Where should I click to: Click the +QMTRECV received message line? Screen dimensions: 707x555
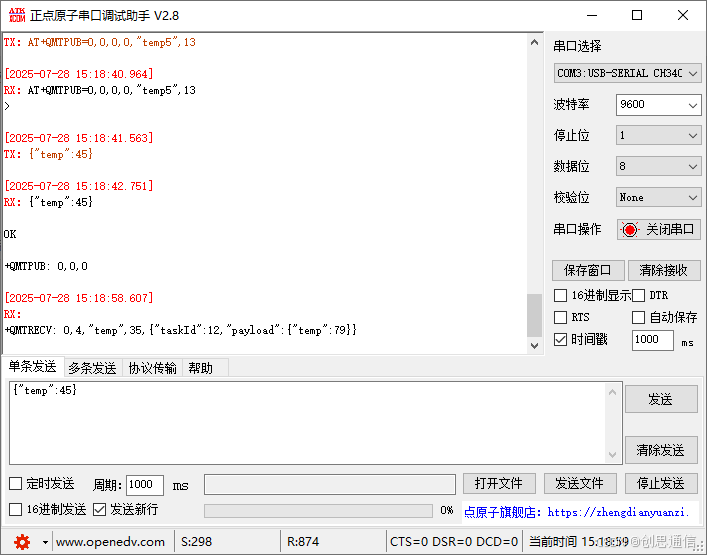pos(180,330)
